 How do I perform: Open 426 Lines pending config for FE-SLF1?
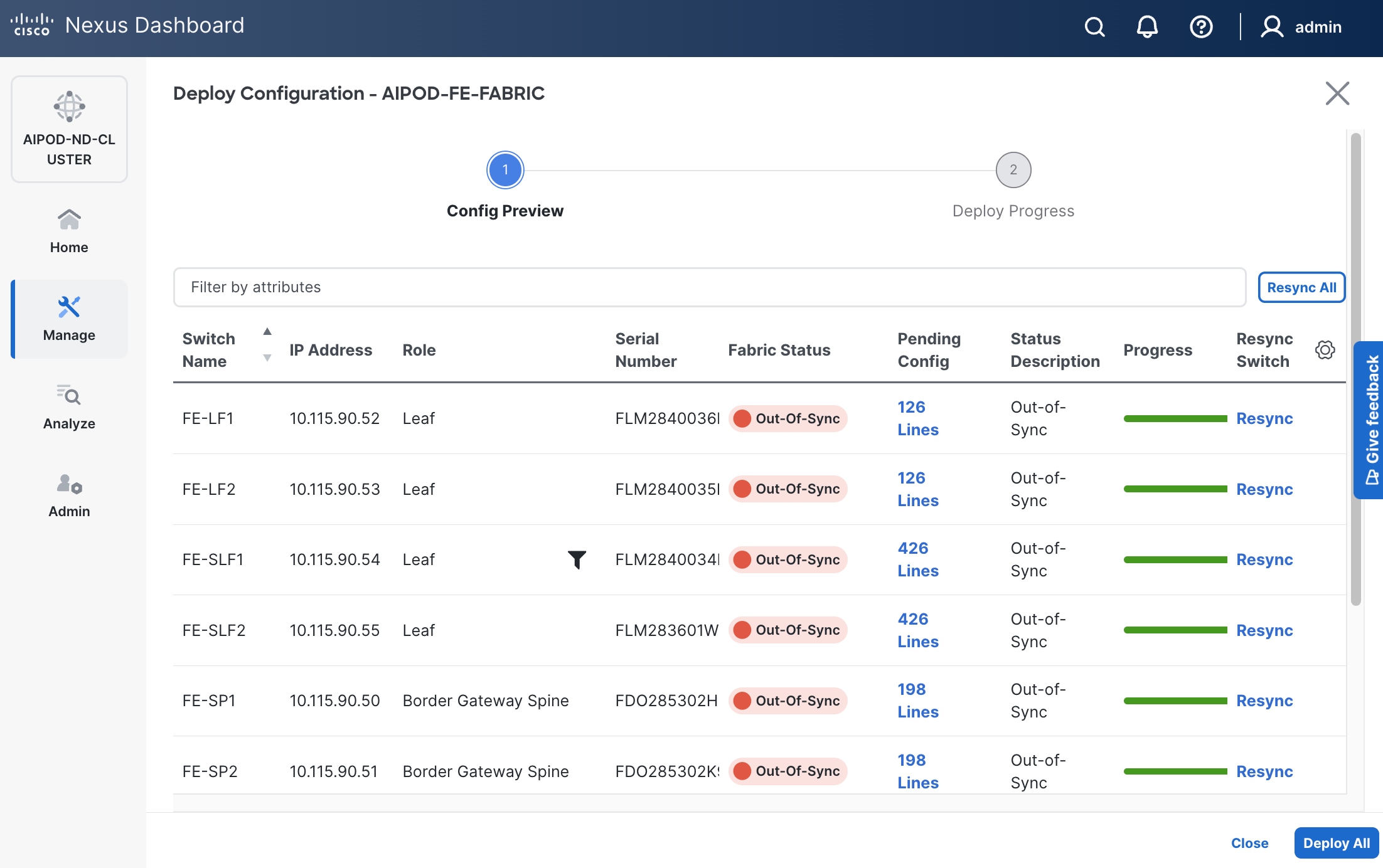[918, 559]
